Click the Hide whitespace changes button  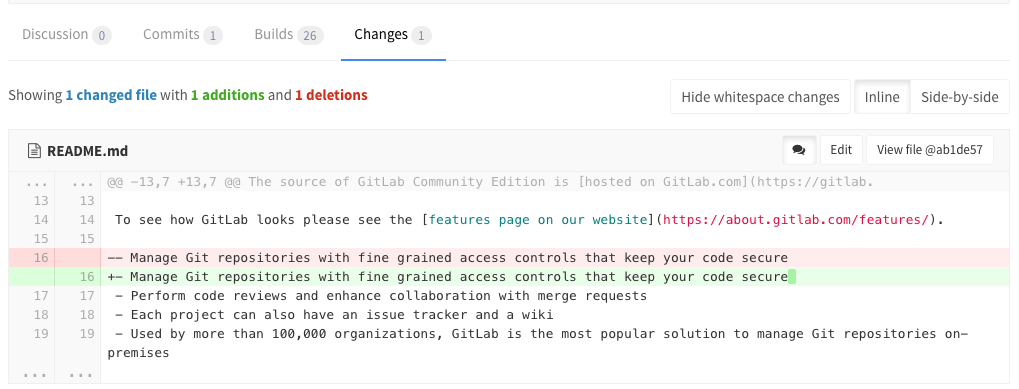[760, 97]
